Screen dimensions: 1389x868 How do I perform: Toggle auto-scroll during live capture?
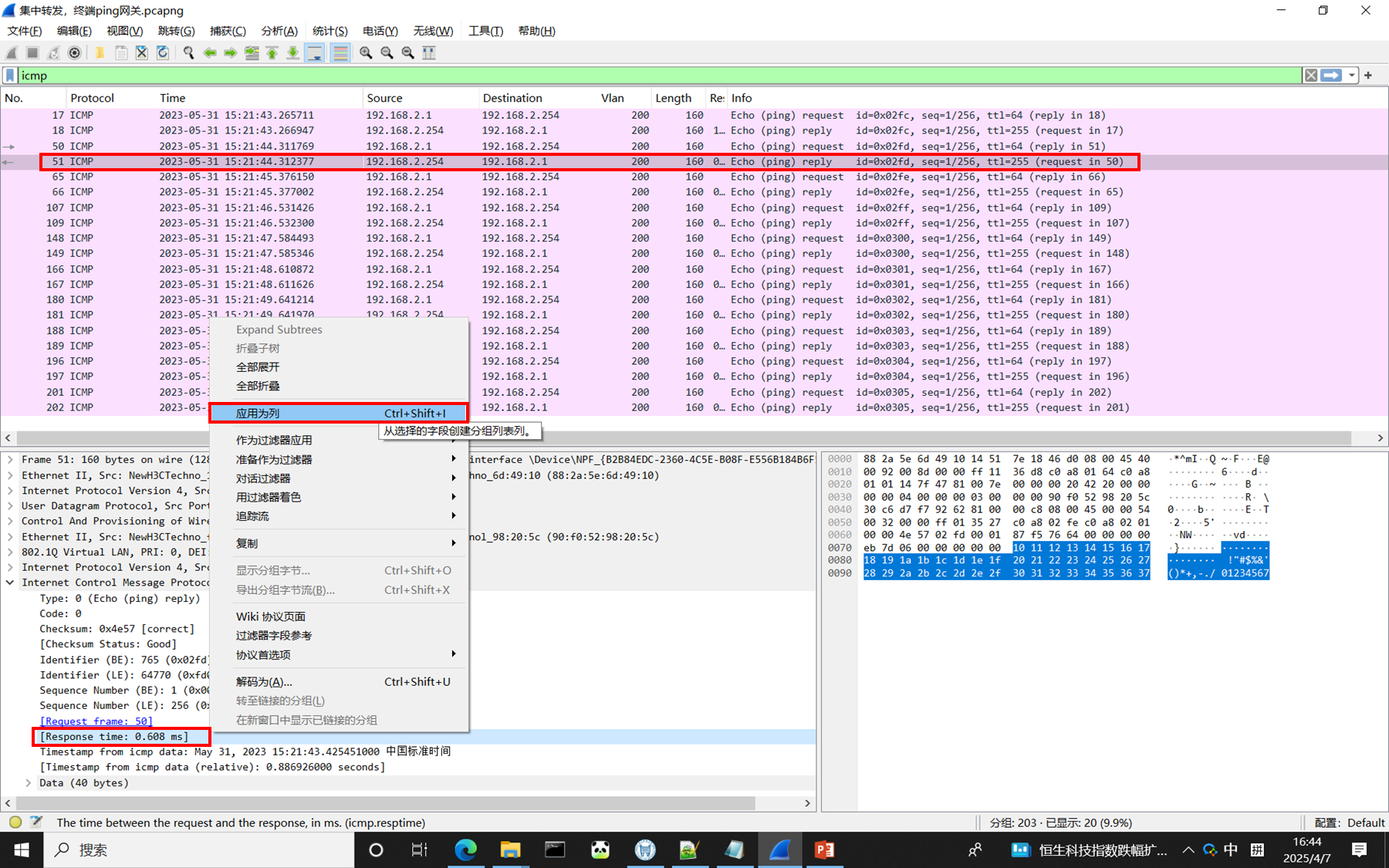[x=315, y=52]
